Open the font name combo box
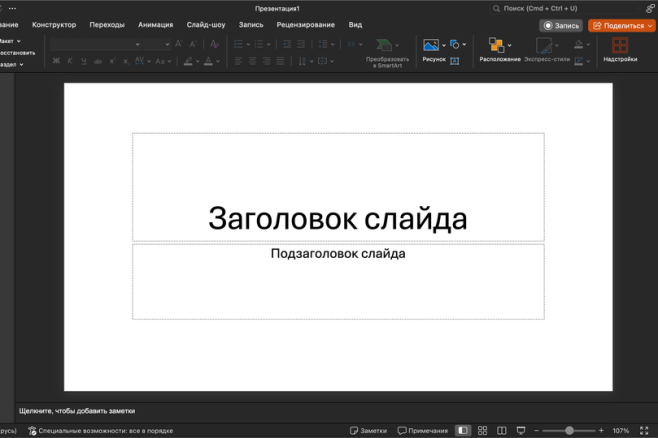The width and height of the screenshot is (658, 438). pyautogui.click(x=95, y=44)
